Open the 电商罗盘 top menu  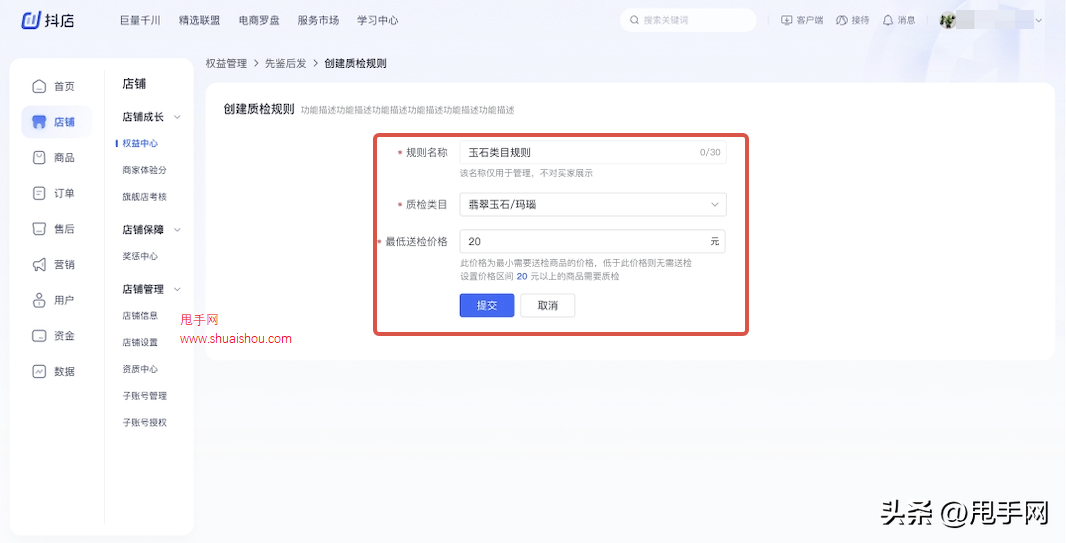[259, 20]
